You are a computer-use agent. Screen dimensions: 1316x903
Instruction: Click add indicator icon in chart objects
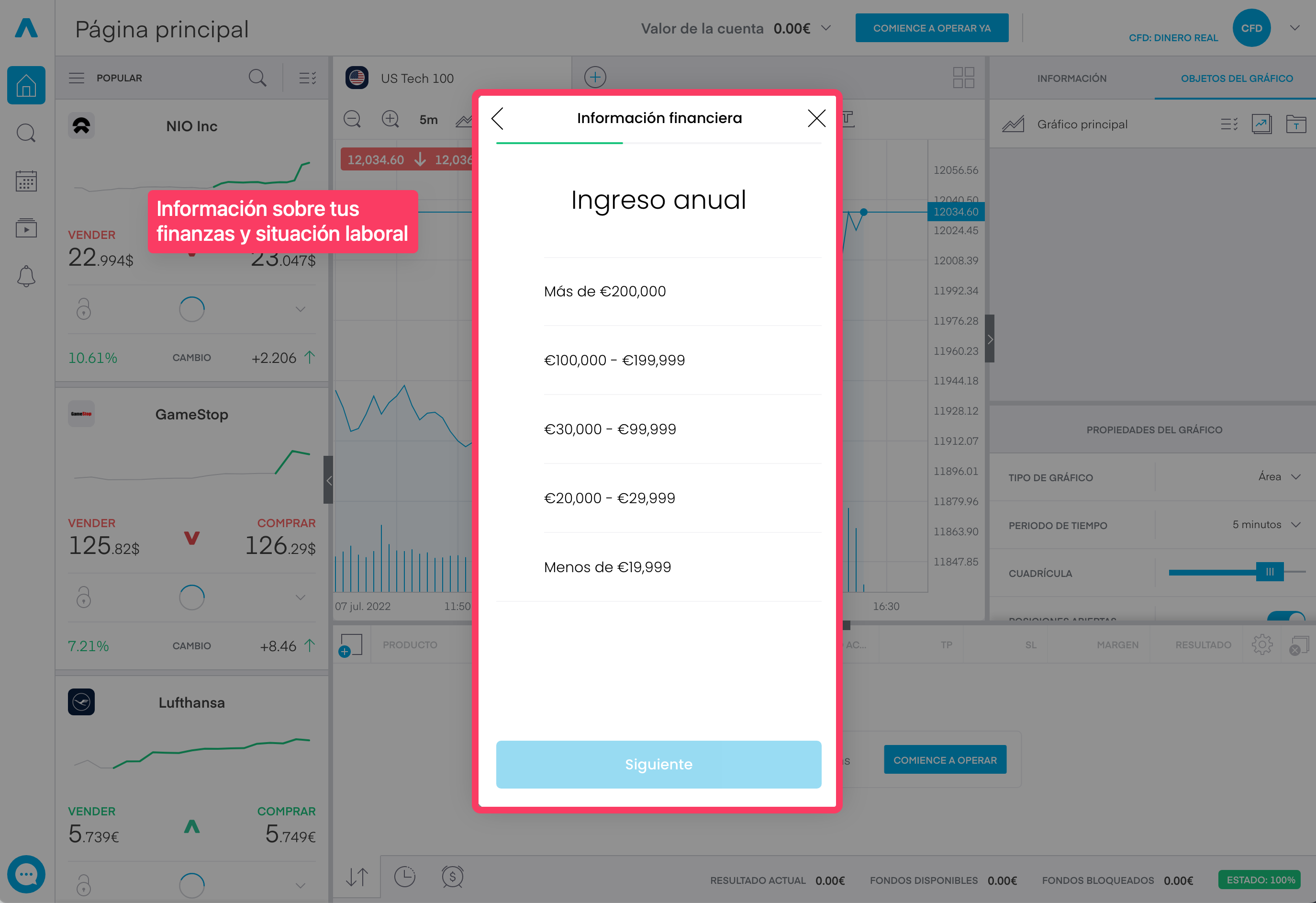tap(1261, 124)
